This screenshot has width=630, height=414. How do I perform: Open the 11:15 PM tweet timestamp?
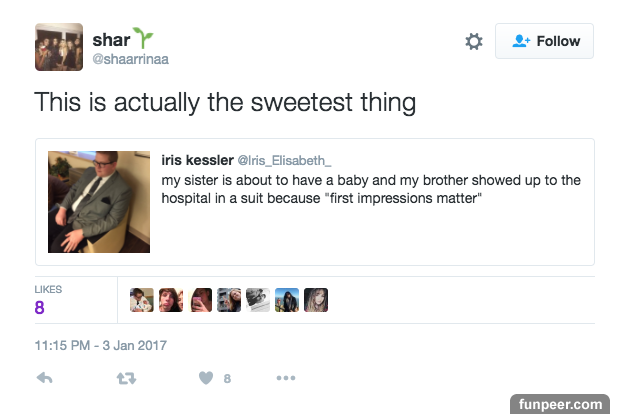100,346
